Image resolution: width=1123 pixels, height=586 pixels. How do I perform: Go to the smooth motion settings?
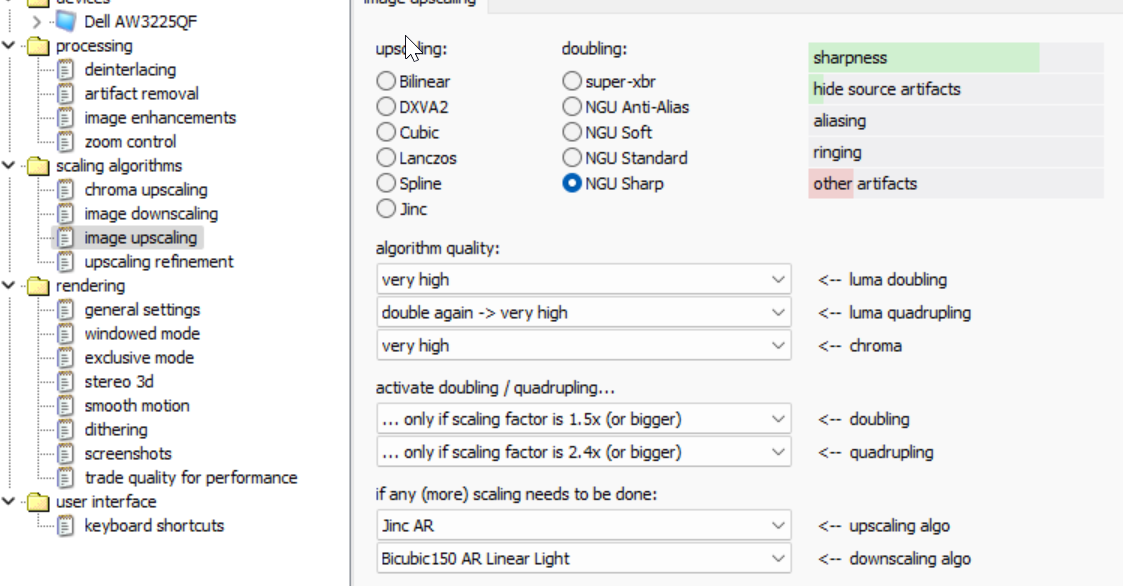[137, 406]
